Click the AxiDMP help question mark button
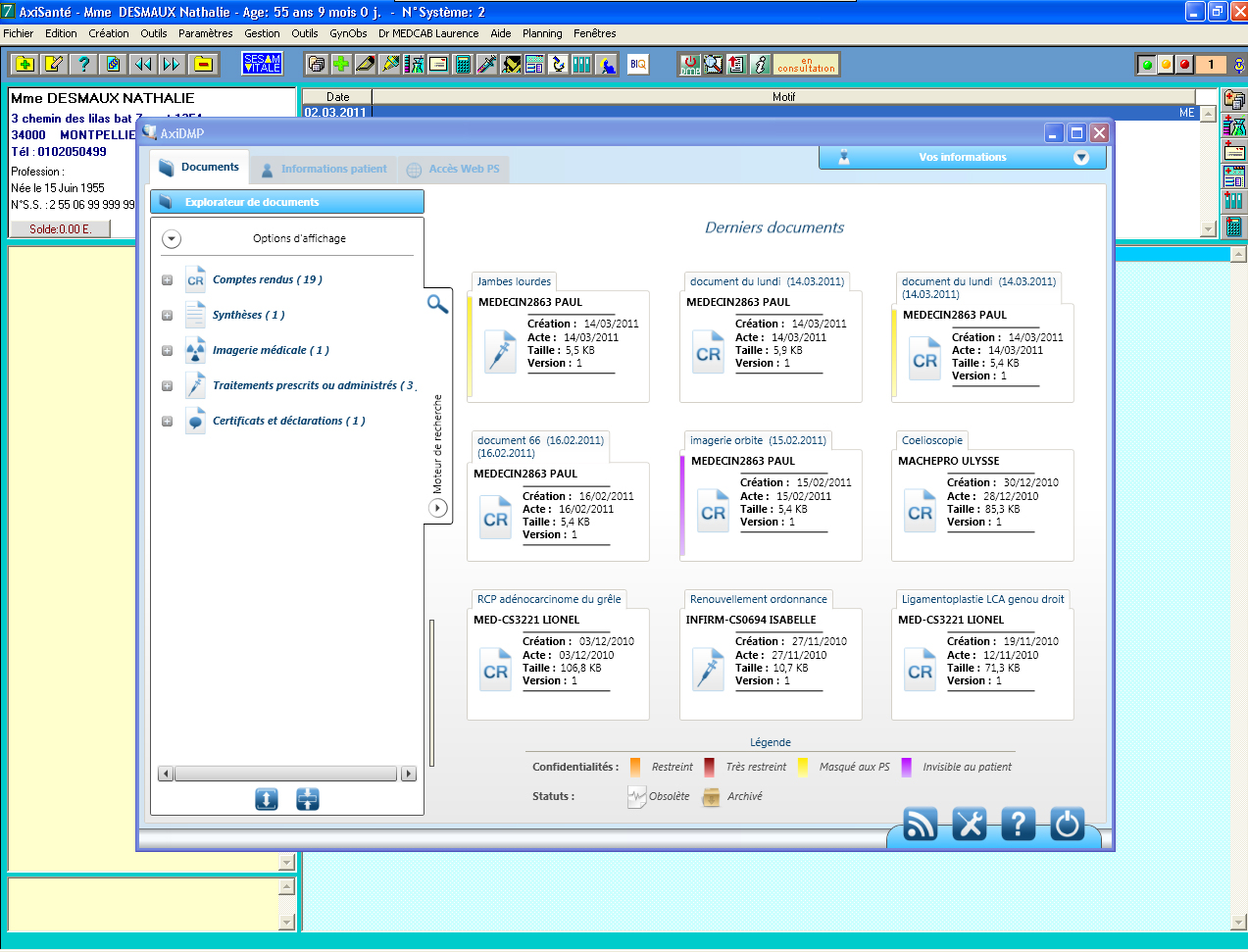The image size is (1248, 952). 1018,825
